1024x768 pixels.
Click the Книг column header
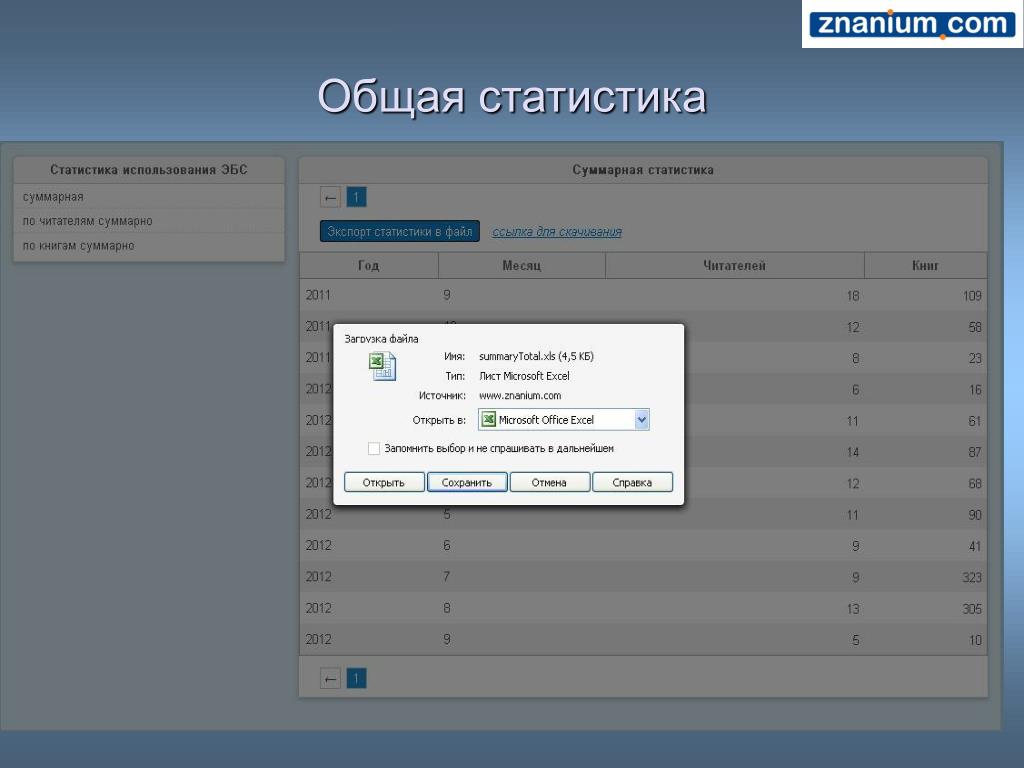pyautogui.click(x=925, y=266)
